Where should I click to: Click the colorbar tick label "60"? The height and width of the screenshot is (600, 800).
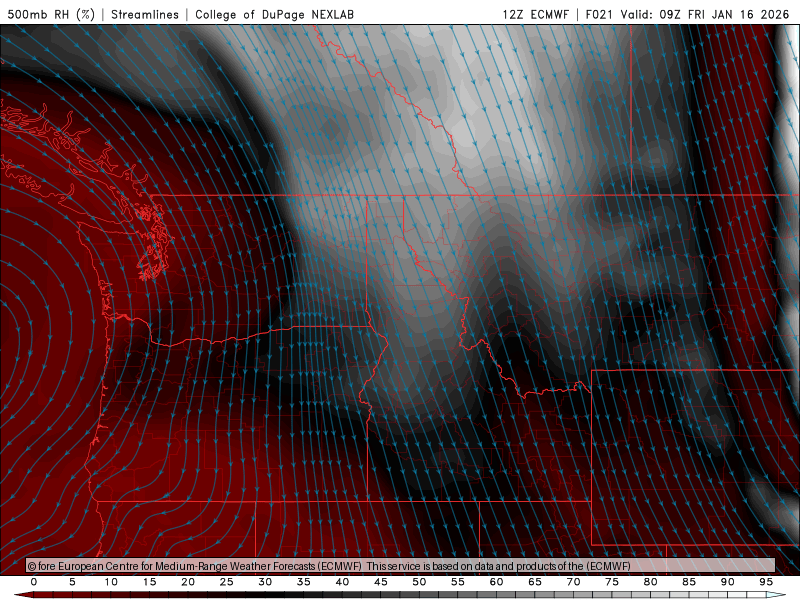pos(496,582)
